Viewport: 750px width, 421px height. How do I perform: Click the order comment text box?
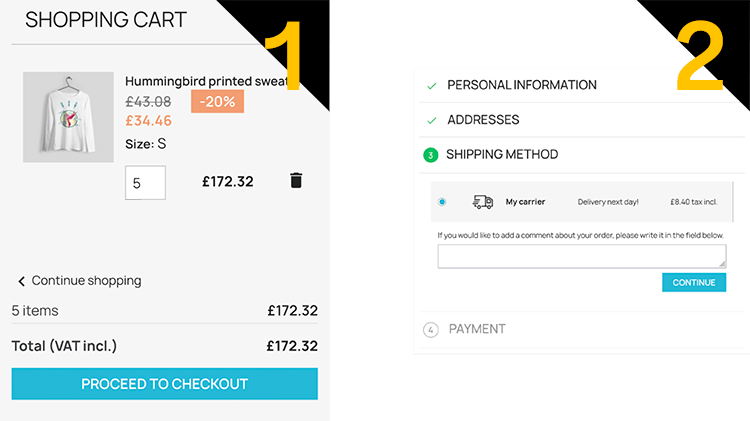click(x=581, y=256)
